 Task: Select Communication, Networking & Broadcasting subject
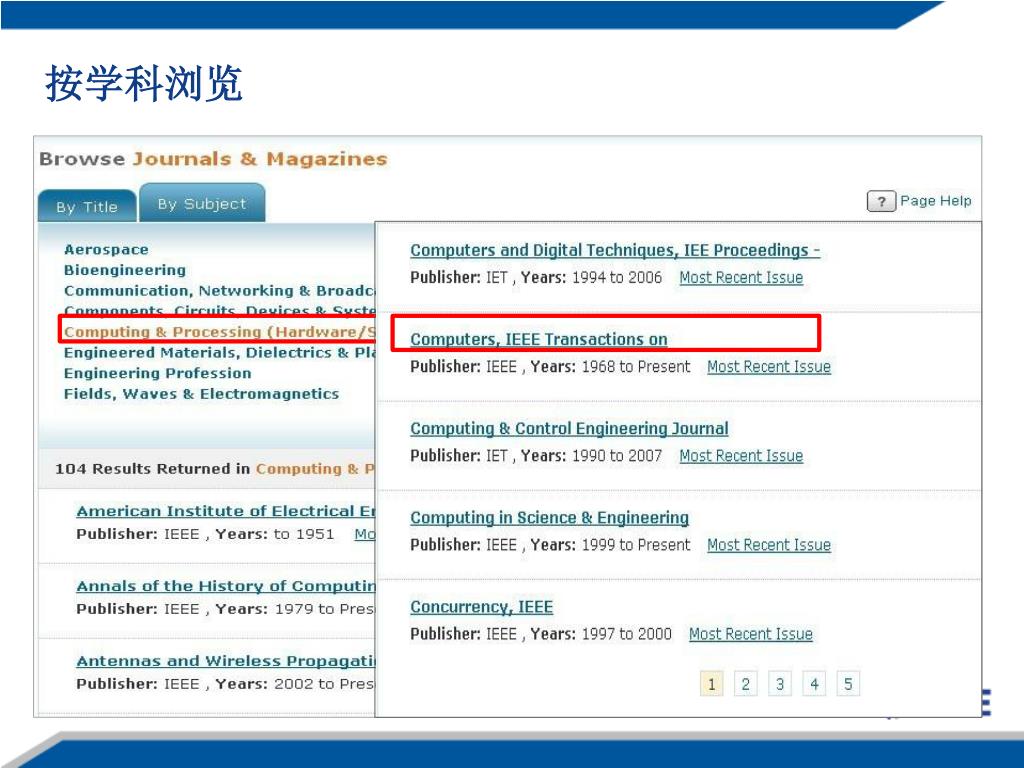[x=219, y=291]
